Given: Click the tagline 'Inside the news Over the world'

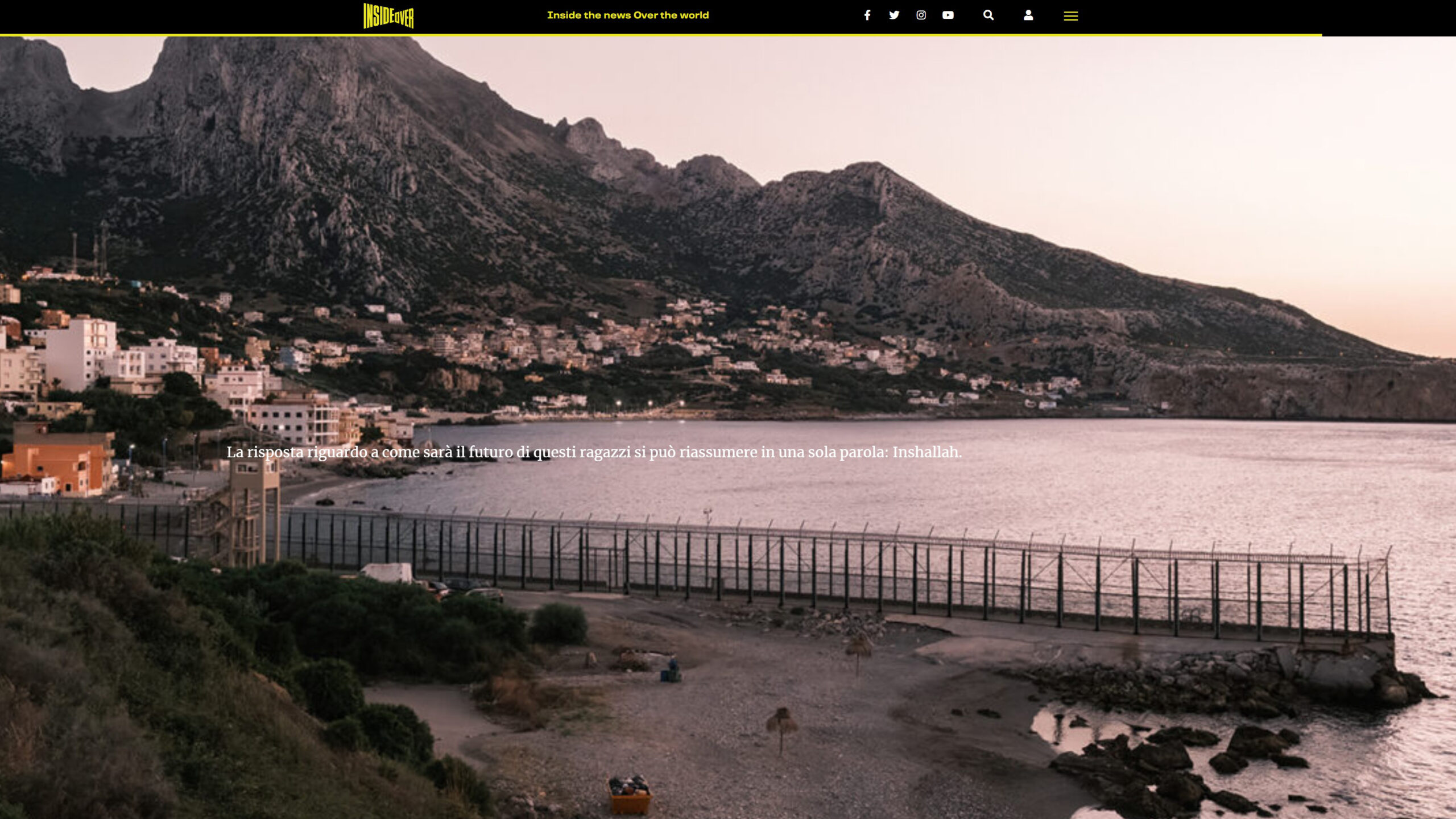Looking at the screenshot, I should (x=628, y=15).
